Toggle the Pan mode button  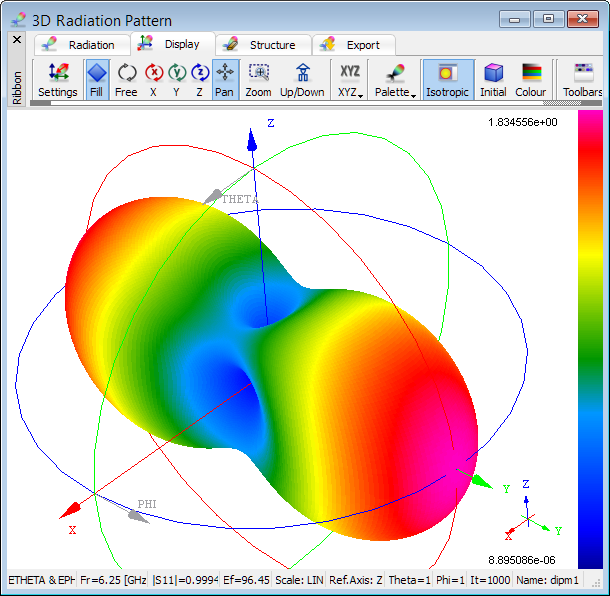point(225,79)
